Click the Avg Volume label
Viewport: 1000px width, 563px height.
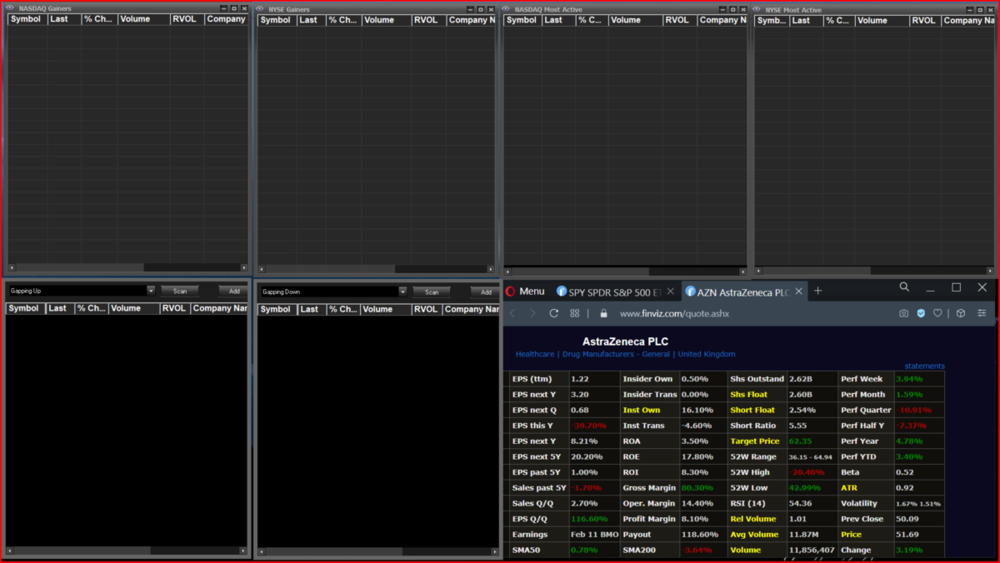(x=754, y=534)
